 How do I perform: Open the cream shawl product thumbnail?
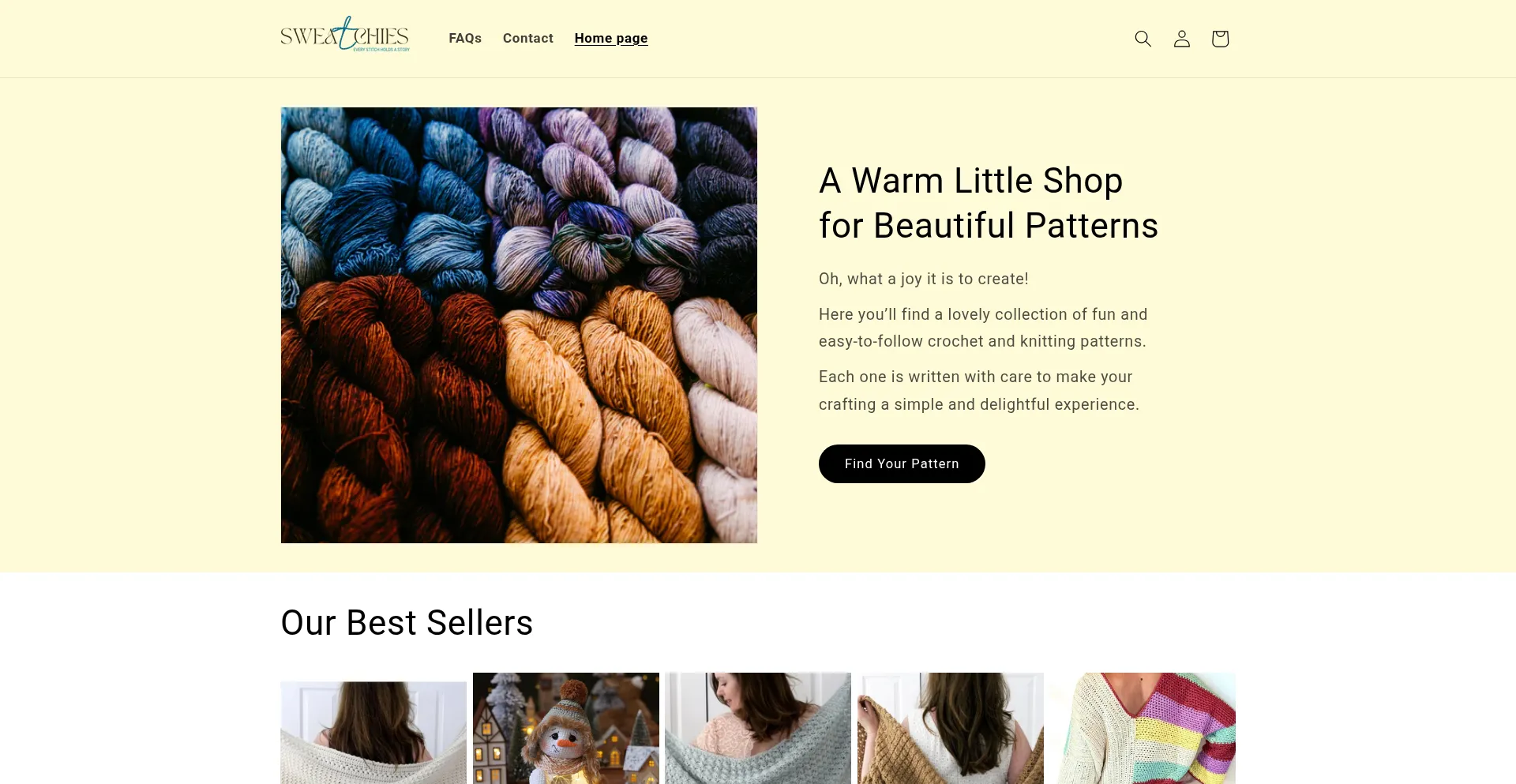(373, 733)
